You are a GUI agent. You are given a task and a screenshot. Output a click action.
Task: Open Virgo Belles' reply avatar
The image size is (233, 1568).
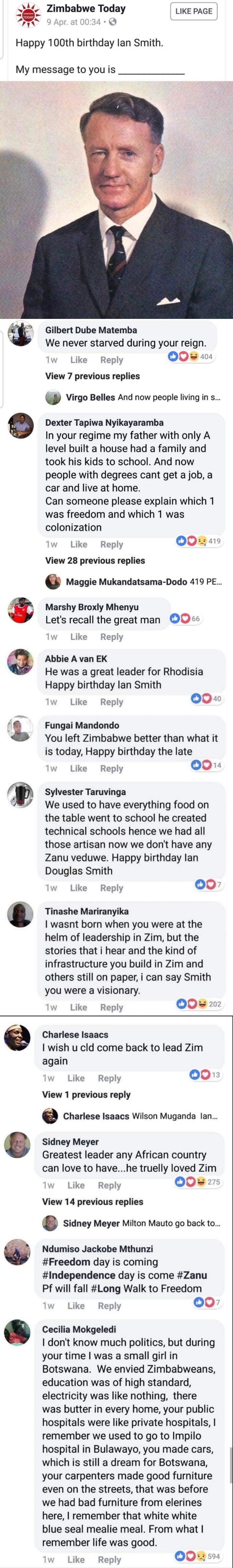[53, 397]
